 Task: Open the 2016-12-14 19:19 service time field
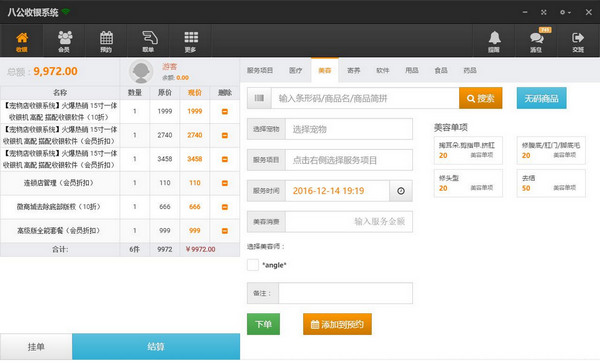click(x=337, y=191)
